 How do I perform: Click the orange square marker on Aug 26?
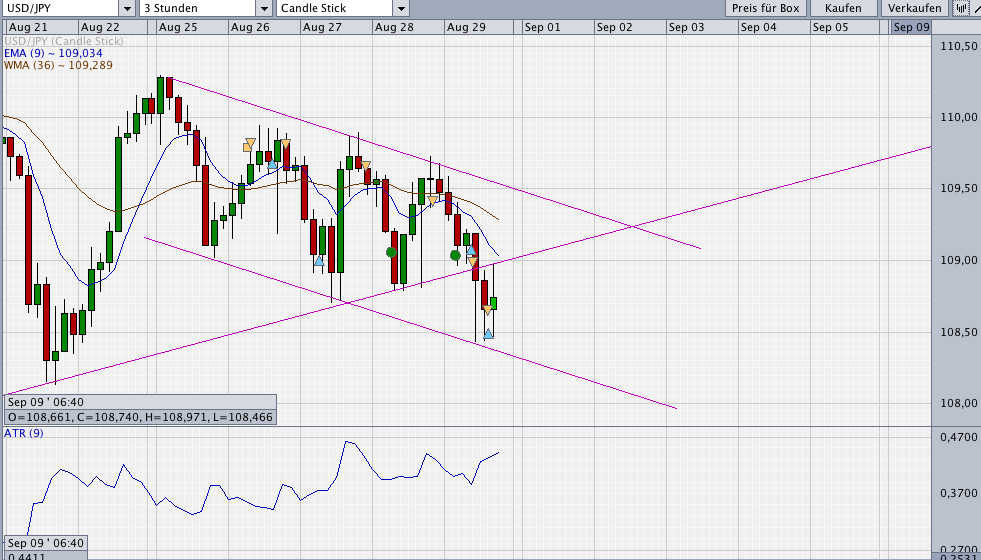[247, 147]
